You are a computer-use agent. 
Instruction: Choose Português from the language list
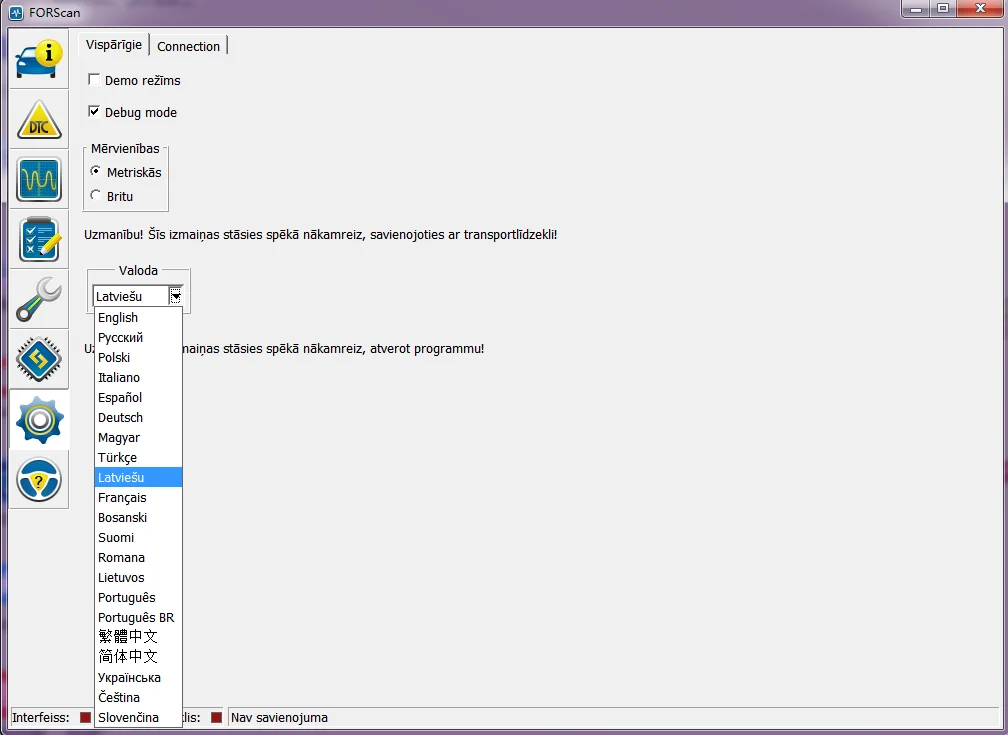click(138, 597)
